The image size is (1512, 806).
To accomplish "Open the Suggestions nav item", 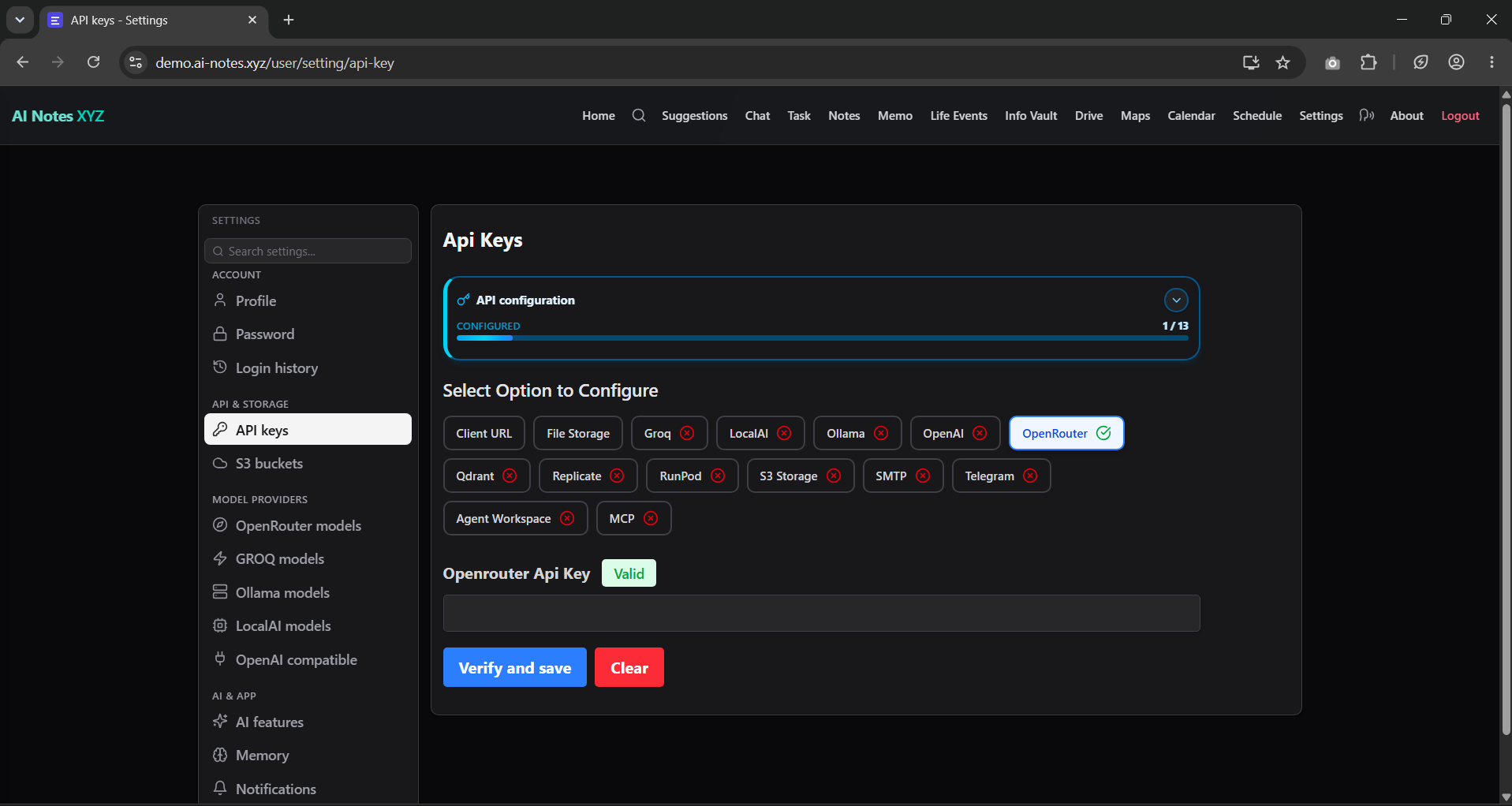I will (x=694, y=115).
